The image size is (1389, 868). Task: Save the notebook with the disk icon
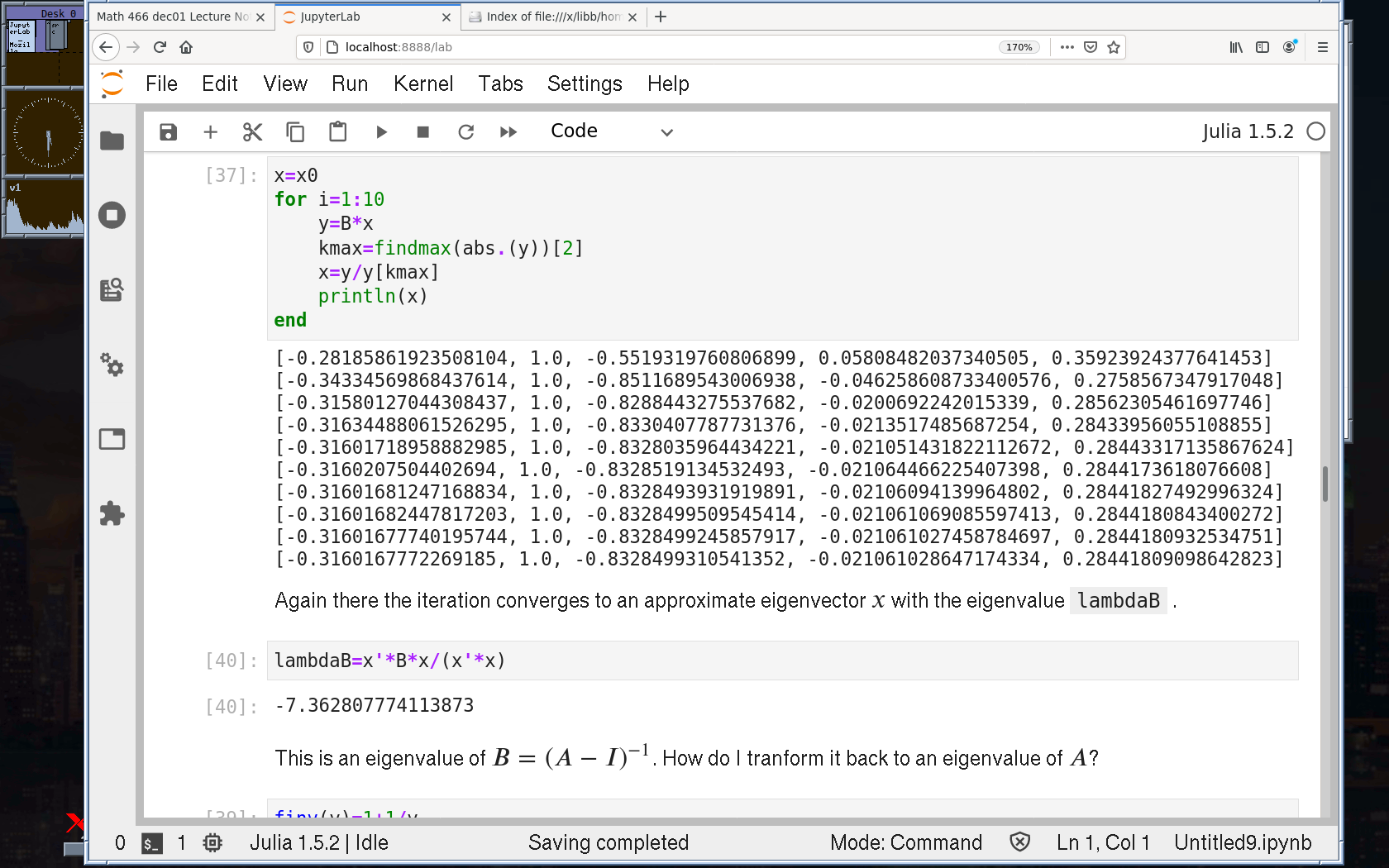tap(169, 132)
